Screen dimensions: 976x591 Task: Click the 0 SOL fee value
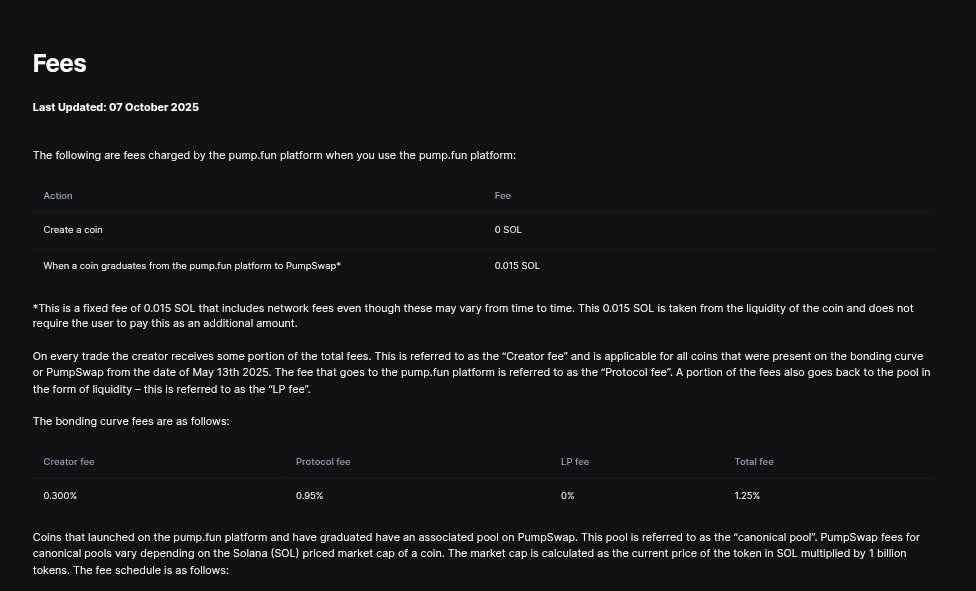tap(508, 230)
